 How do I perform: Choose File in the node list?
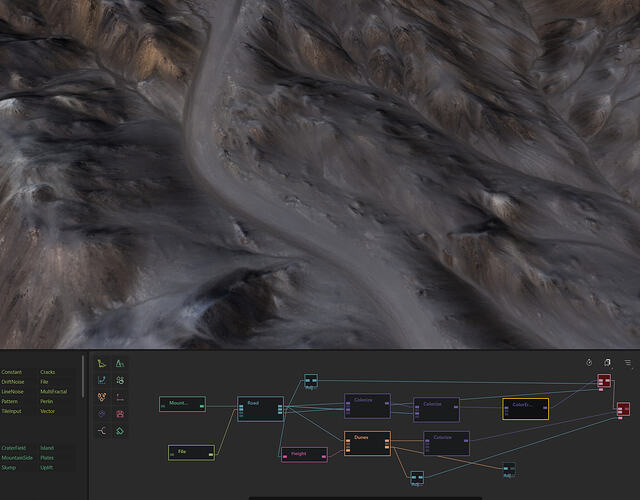click(x=44, y=382)
